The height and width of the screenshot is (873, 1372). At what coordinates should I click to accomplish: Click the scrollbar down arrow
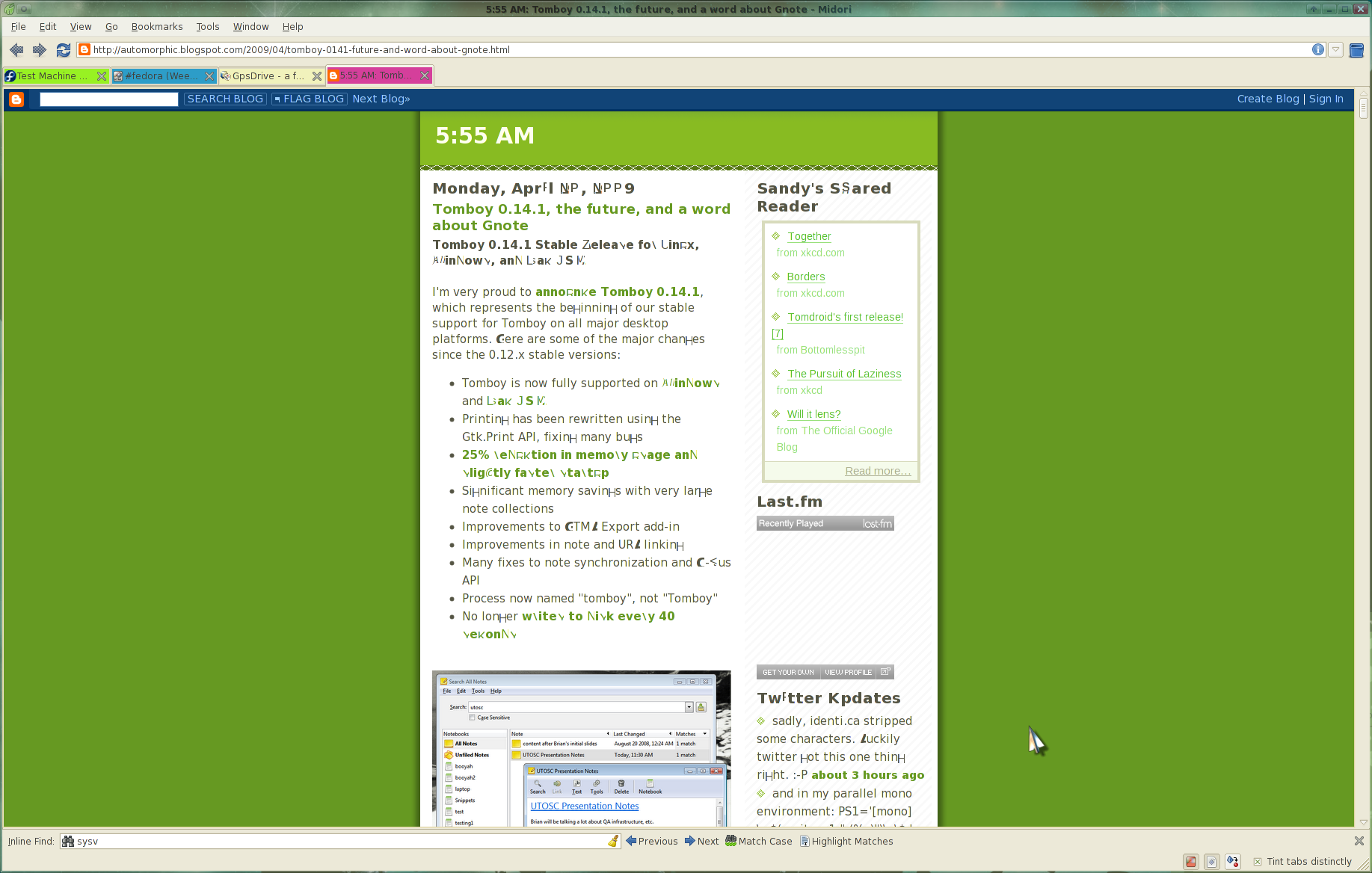(1363, 821)
